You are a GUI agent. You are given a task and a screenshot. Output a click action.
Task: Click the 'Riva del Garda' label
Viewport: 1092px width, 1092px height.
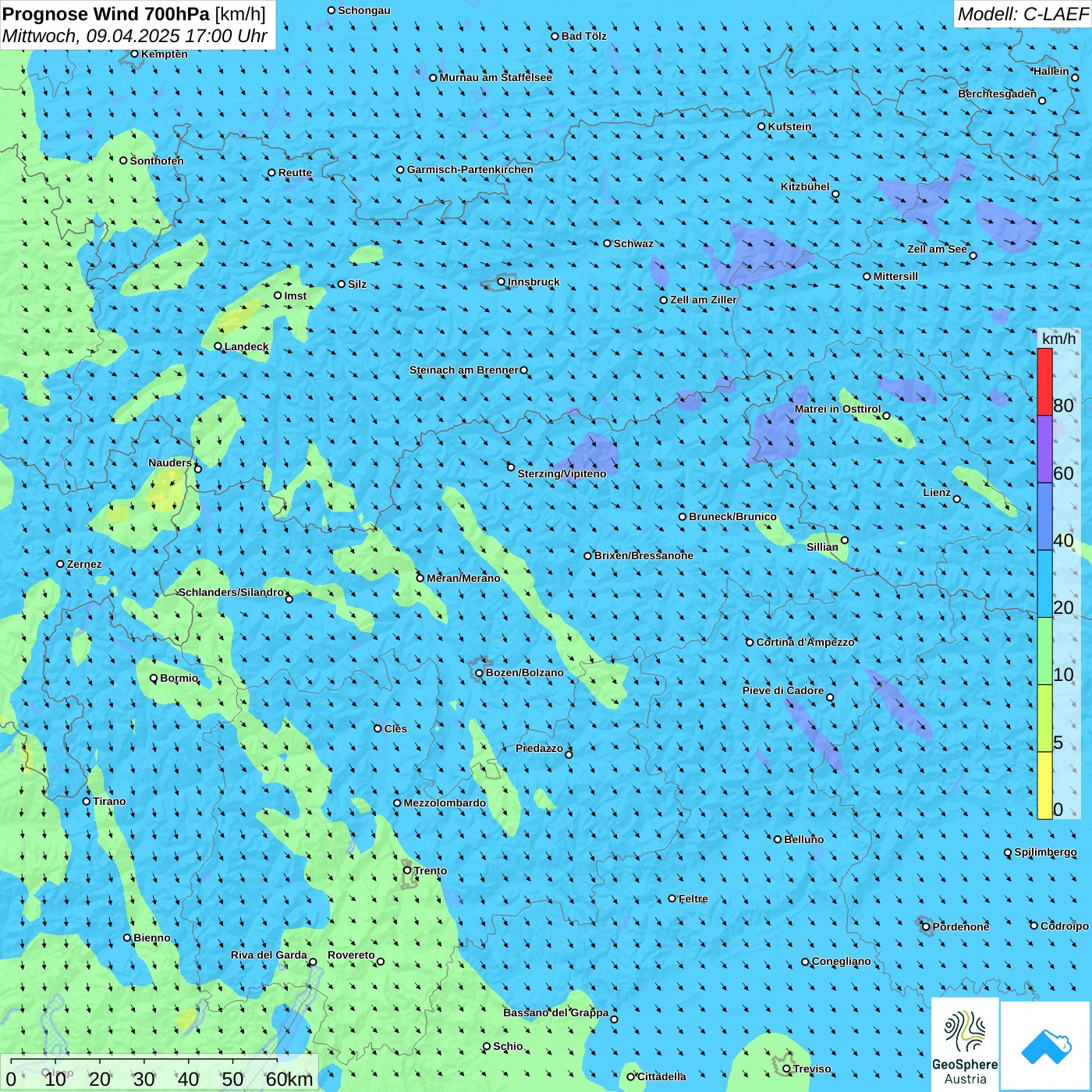pos(269,955)
